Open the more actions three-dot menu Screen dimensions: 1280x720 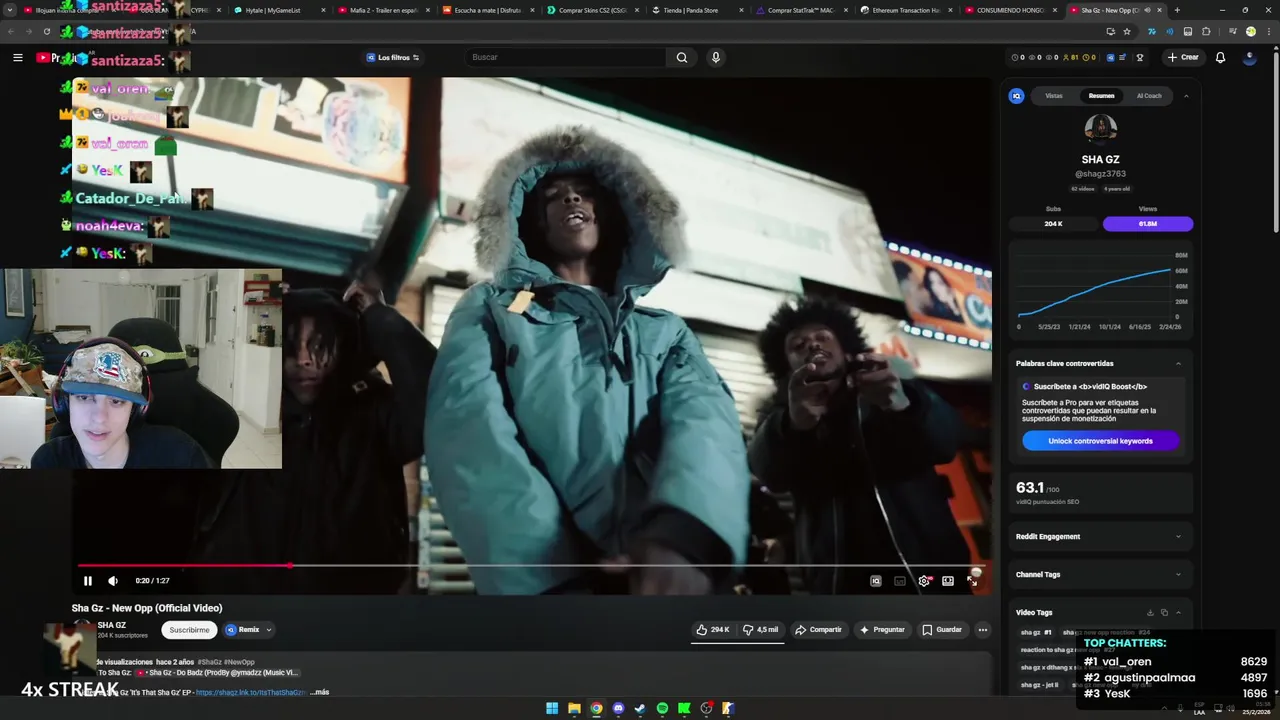point(983,630)
